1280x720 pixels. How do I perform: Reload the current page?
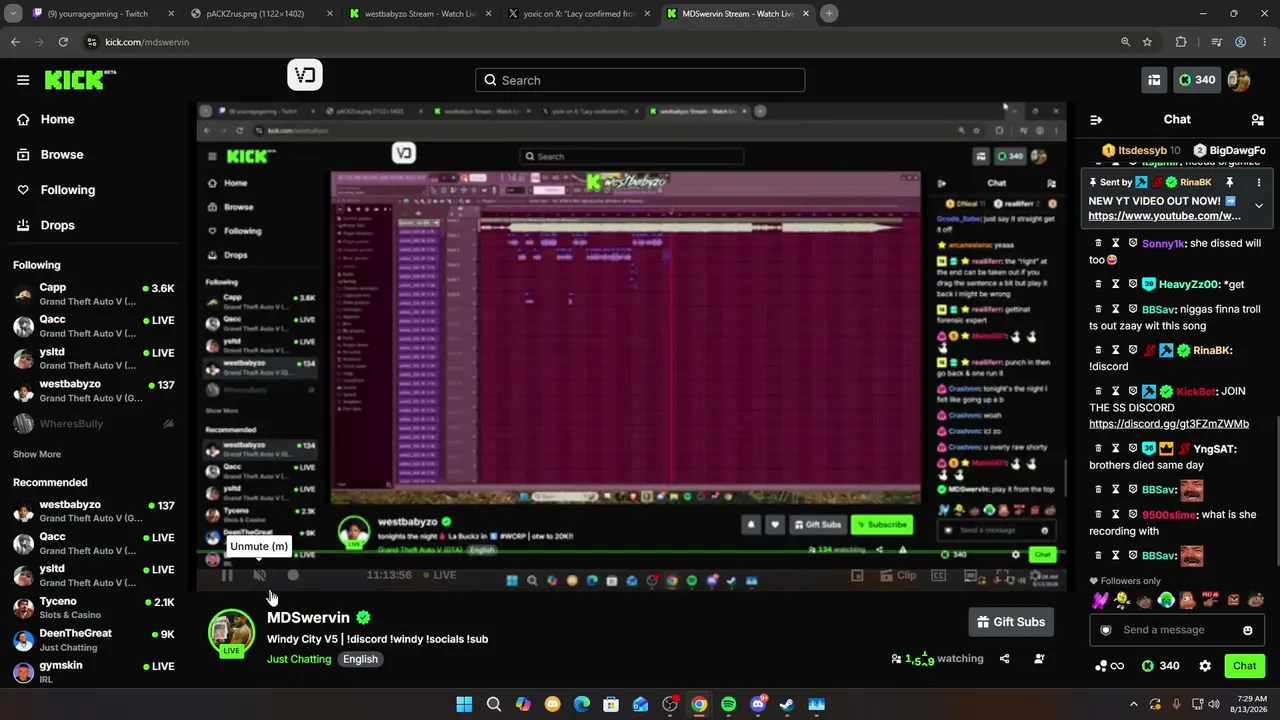pos(63,42)
